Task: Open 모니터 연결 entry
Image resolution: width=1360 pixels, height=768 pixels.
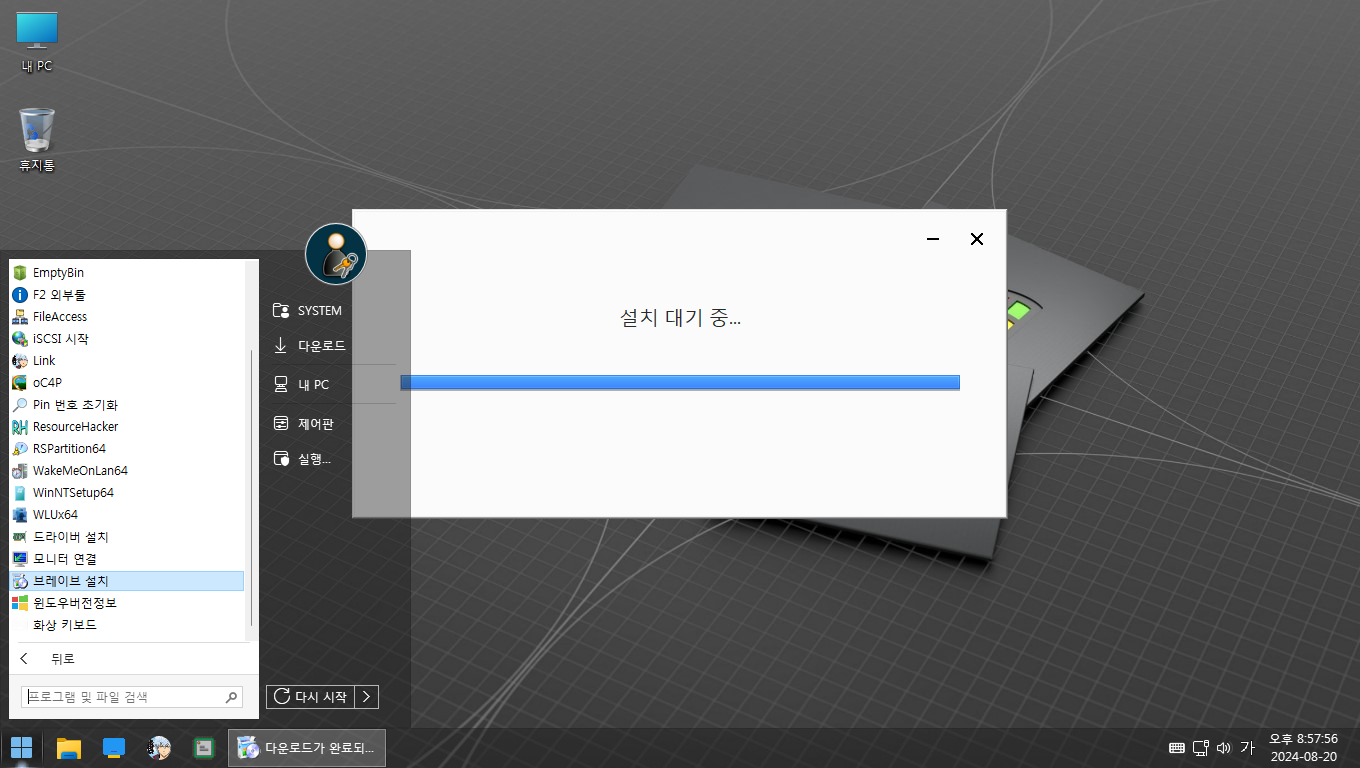Action: [127, 558]
